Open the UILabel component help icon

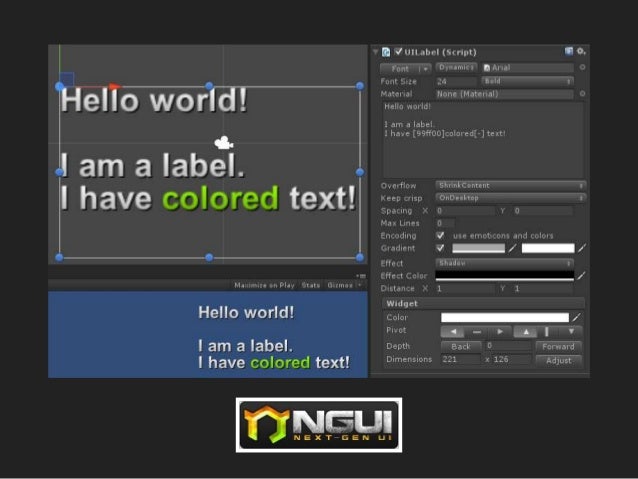[569, 51]
